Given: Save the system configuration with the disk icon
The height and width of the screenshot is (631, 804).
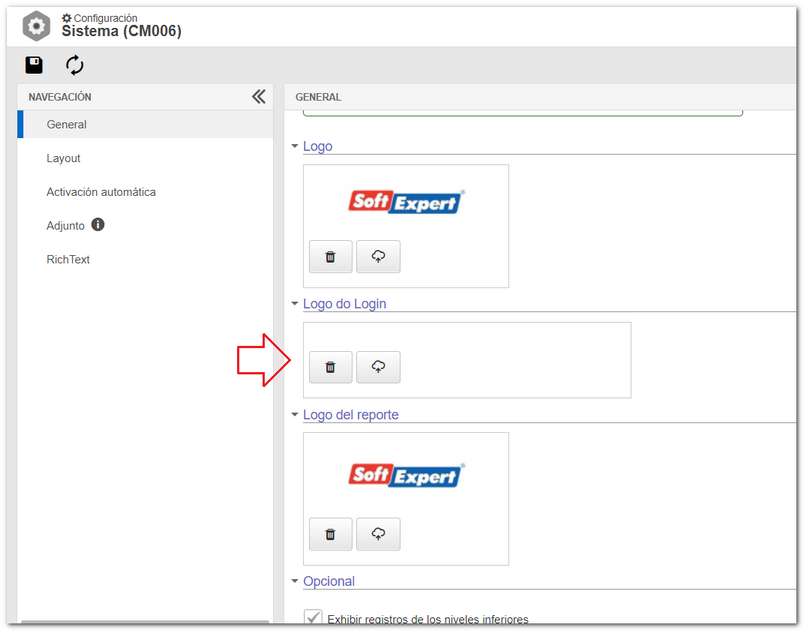Looking at the screenshot, I should tap(34, 65).
